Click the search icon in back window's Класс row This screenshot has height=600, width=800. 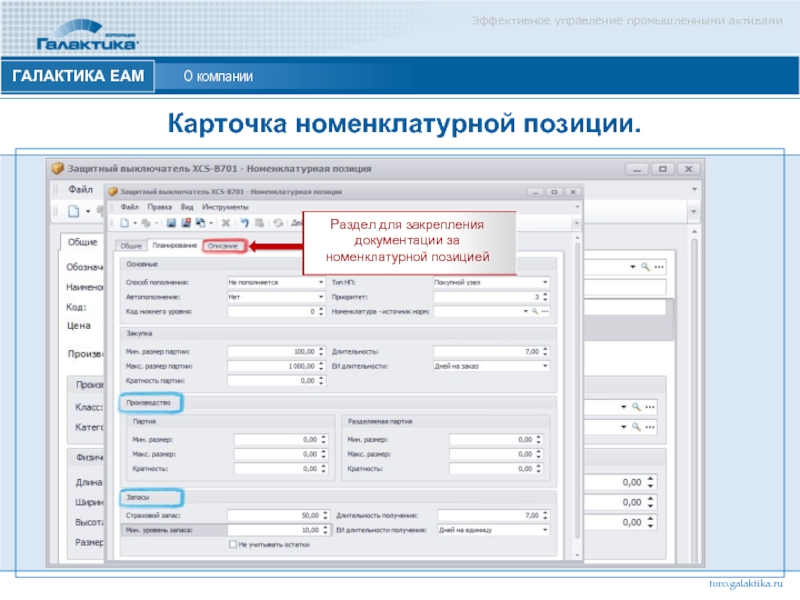click(x=636, y=407)
